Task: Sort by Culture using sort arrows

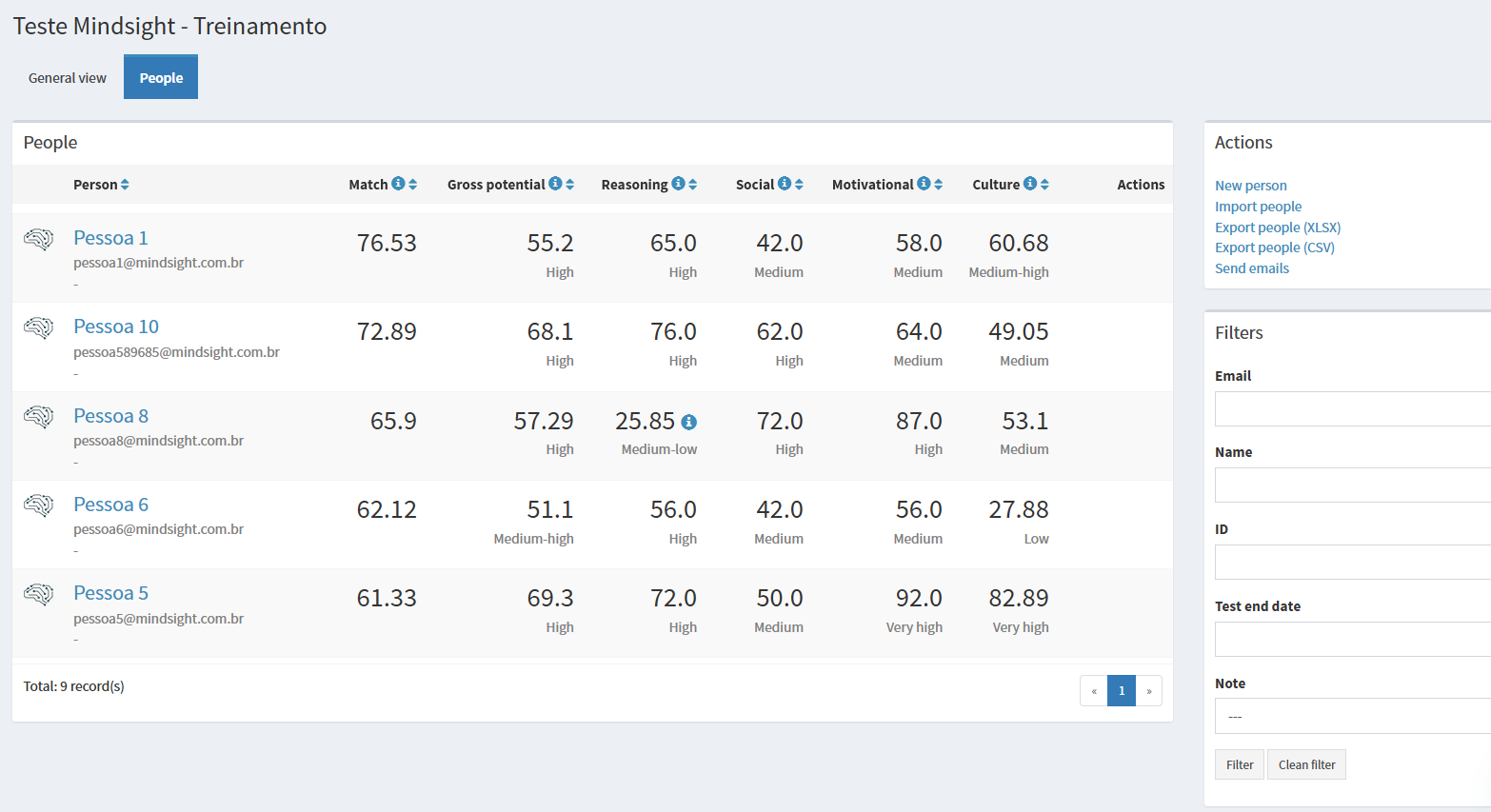Action: (x=1044, y=185)
